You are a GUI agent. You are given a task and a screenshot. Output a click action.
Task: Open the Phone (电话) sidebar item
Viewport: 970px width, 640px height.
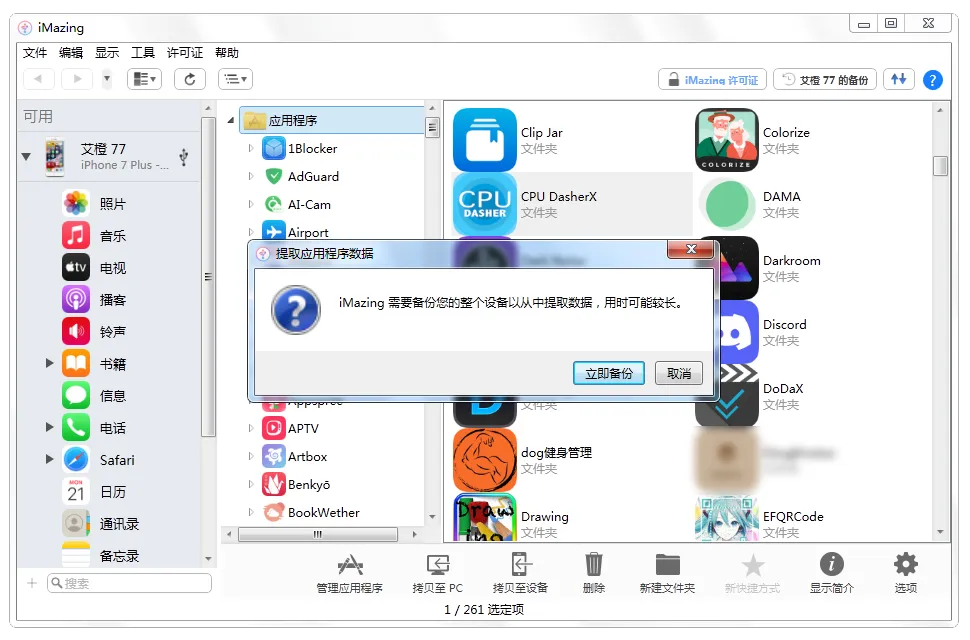click(96, 428)
